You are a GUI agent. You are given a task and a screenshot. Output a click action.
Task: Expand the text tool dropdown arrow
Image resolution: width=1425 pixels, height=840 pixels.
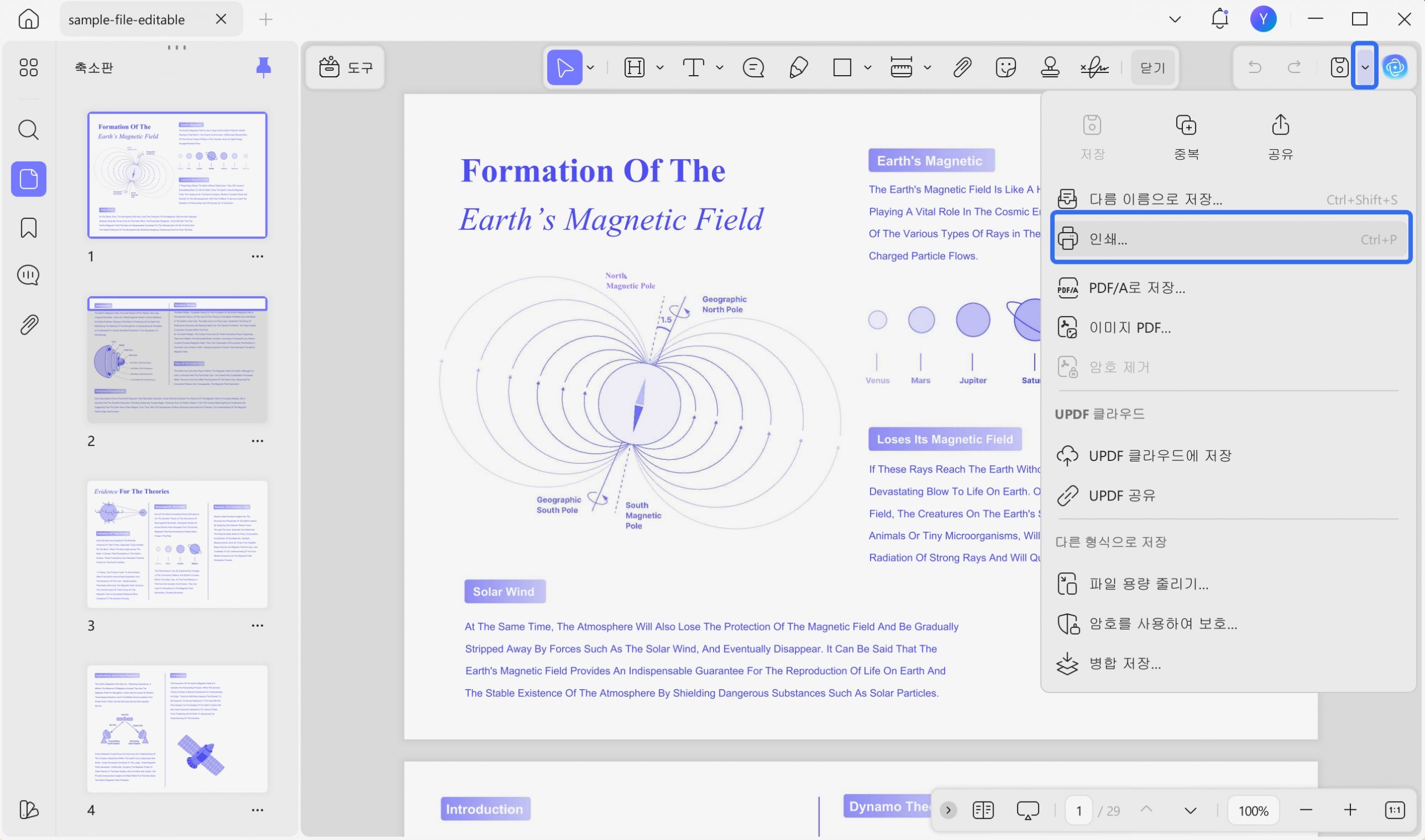[719, 68]
